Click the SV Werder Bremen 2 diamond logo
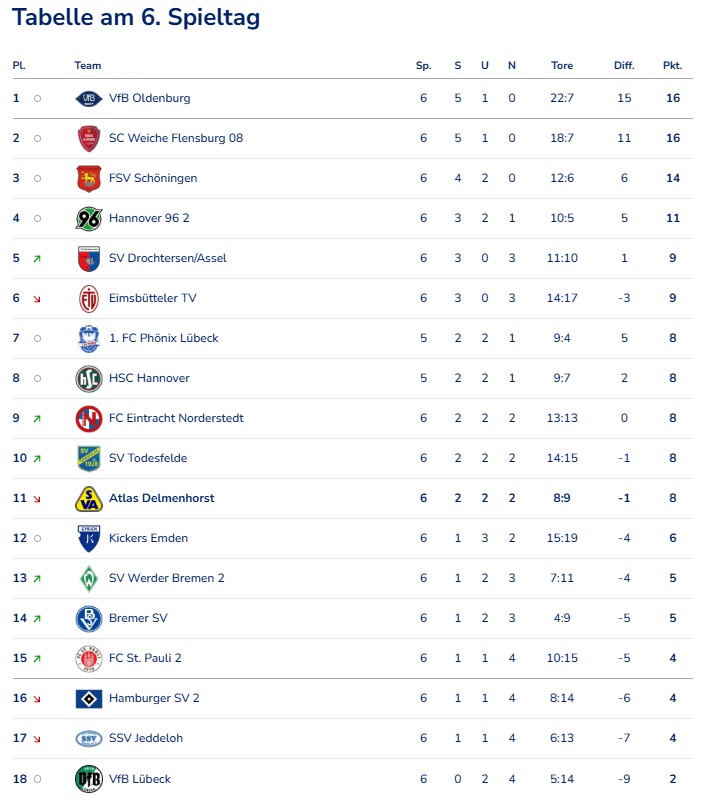706x804 pixels. (89, 578)
